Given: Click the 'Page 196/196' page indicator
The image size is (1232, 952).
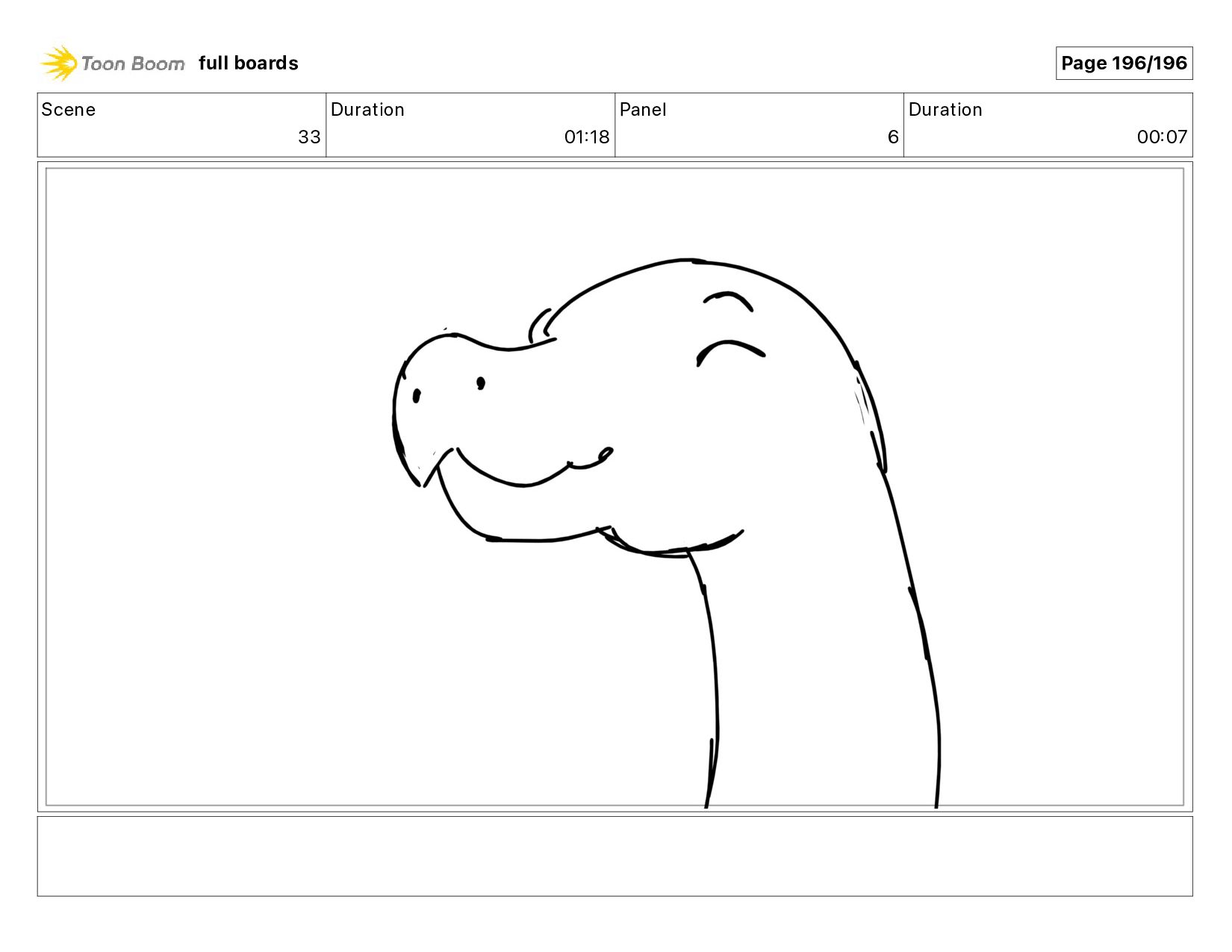Looking at the screenshot, I should click(1124, 63).
